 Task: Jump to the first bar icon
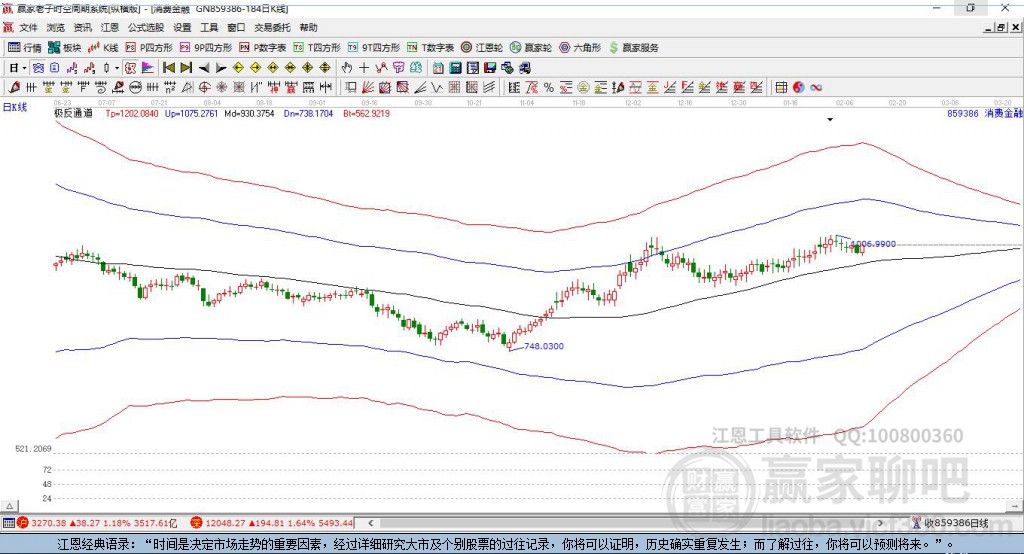coord(169,68)
